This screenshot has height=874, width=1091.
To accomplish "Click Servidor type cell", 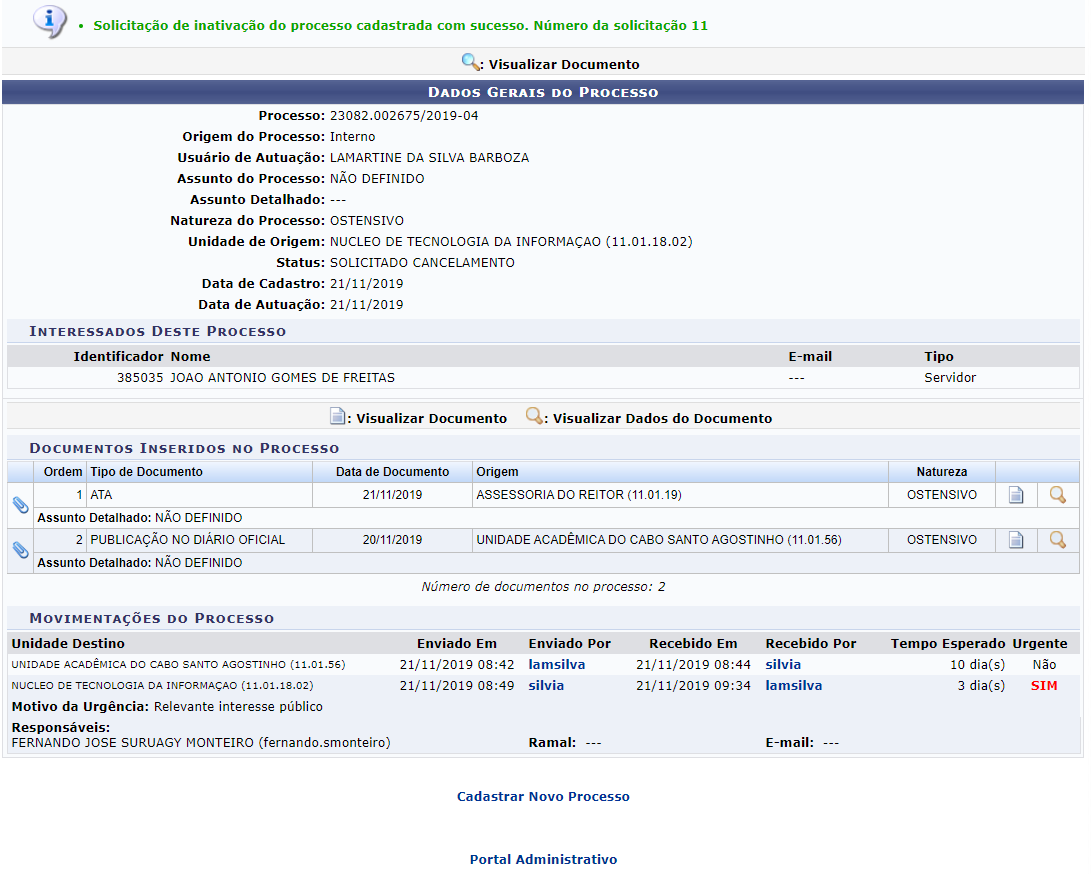I will click(950, 378).
